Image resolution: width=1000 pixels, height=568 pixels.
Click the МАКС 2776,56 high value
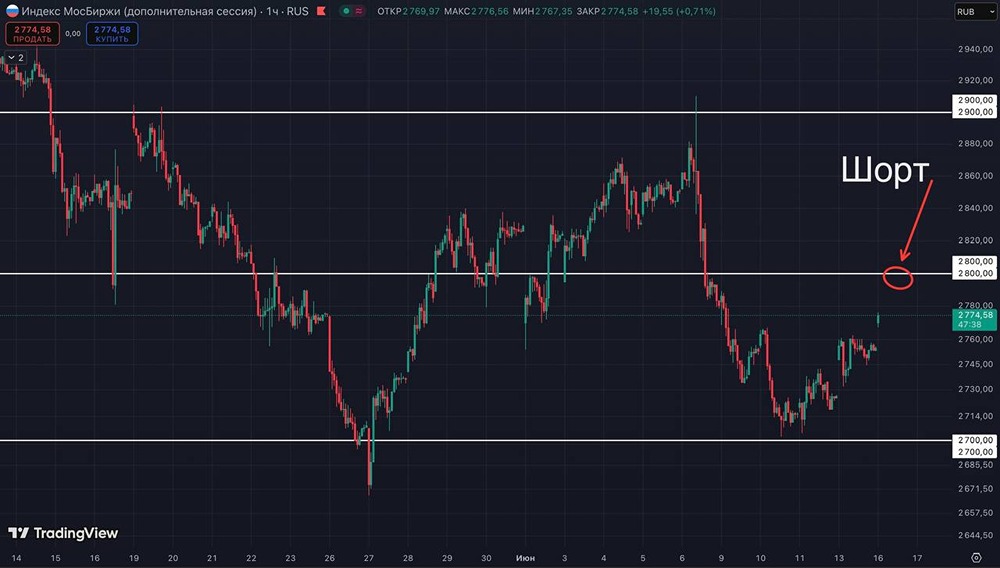476,11
